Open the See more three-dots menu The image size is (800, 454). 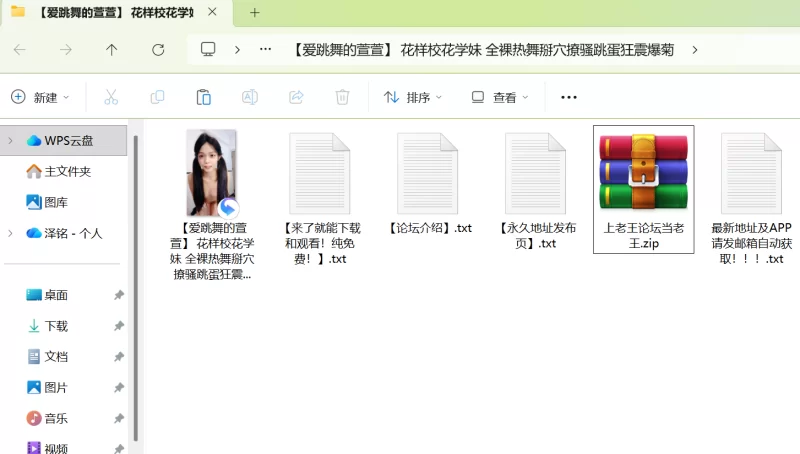click(x=569, y=97)
